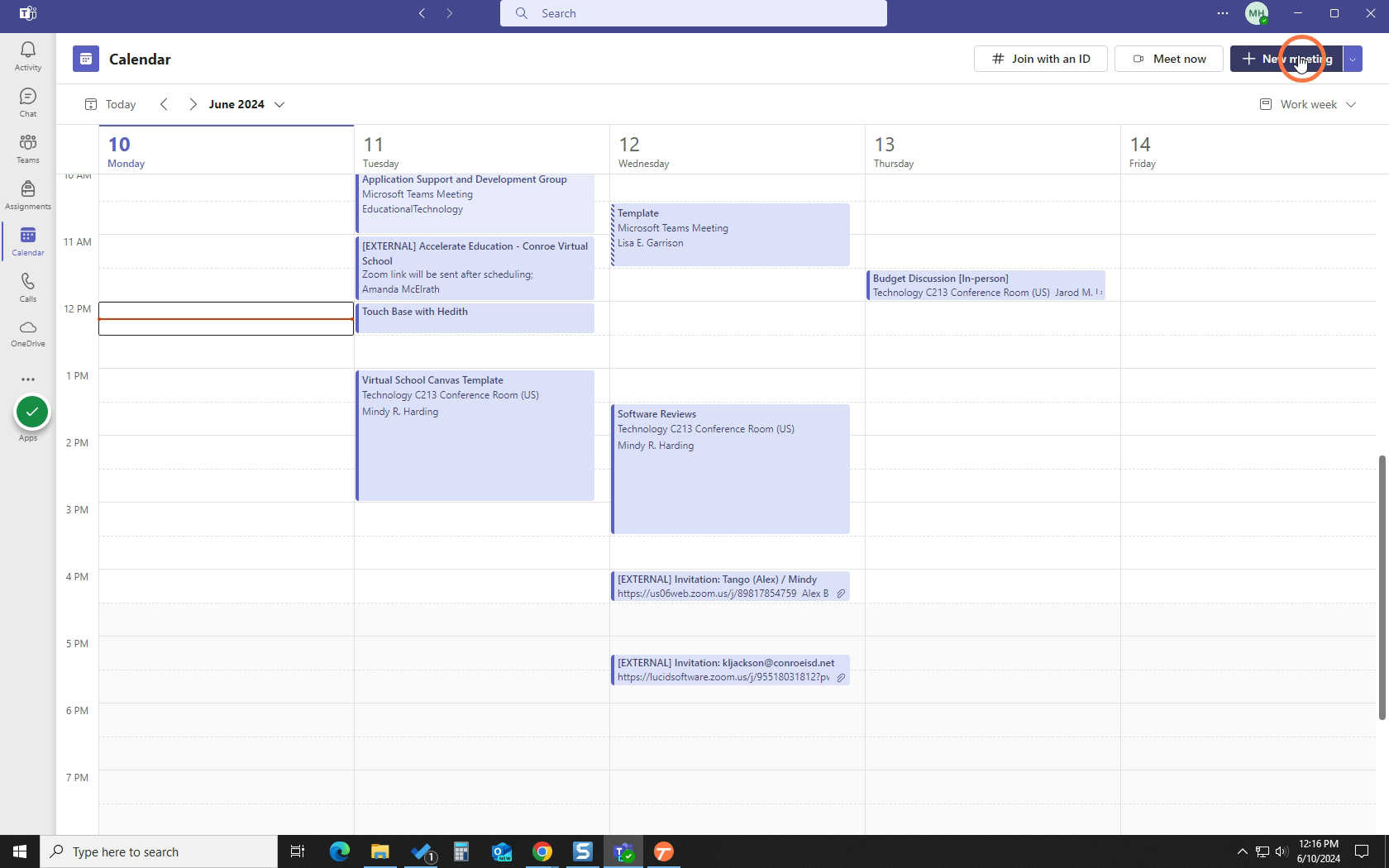The image size is (1389, 868).
Task: Open Application Support and Development Group event
Action: pos(475,203)
